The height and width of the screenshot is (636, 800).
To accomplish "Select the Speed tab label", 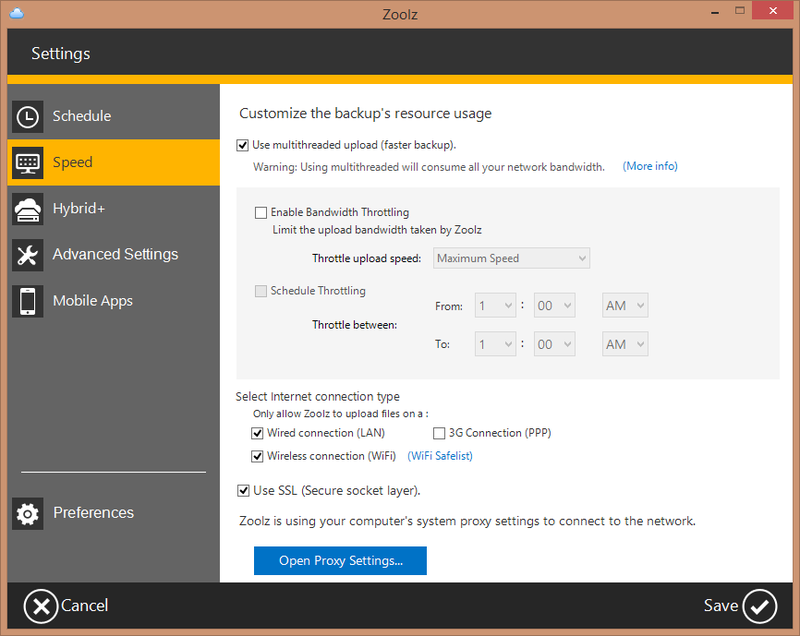I will (72, 162).
